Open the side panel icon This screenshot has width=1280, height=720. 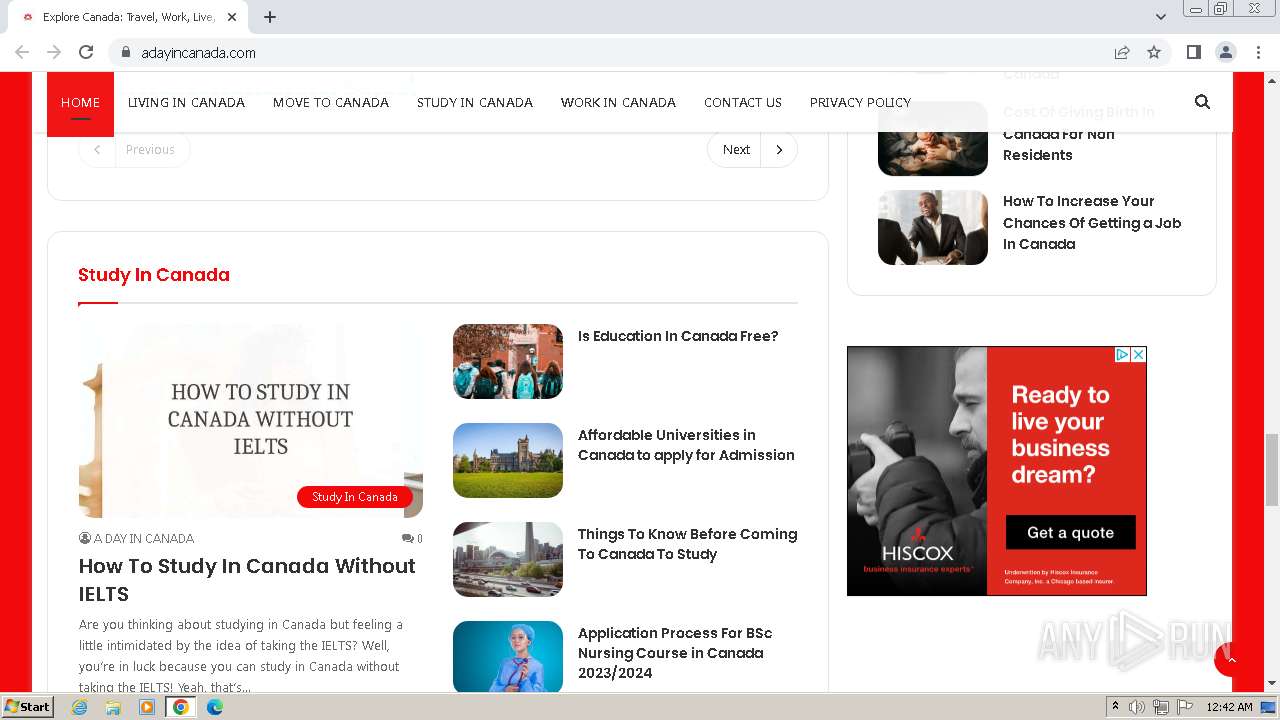tap(1194, 52)
